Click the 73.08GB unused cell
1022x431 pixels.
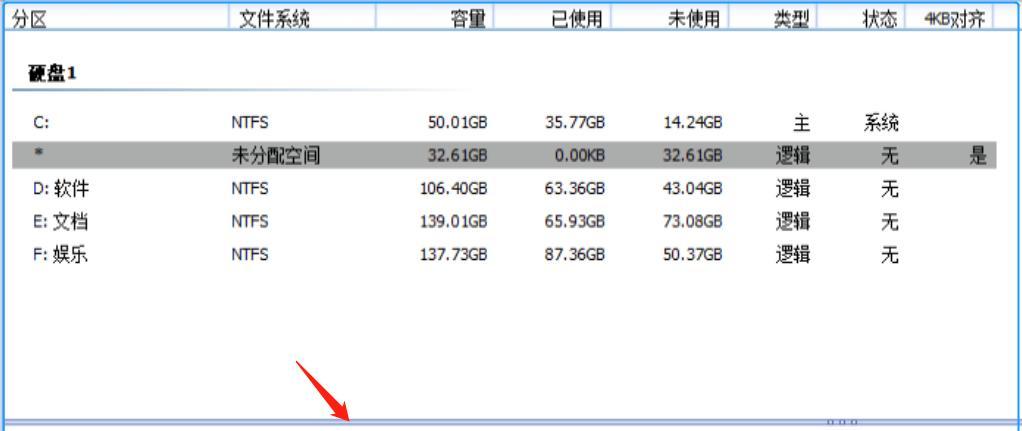[692, 222]
